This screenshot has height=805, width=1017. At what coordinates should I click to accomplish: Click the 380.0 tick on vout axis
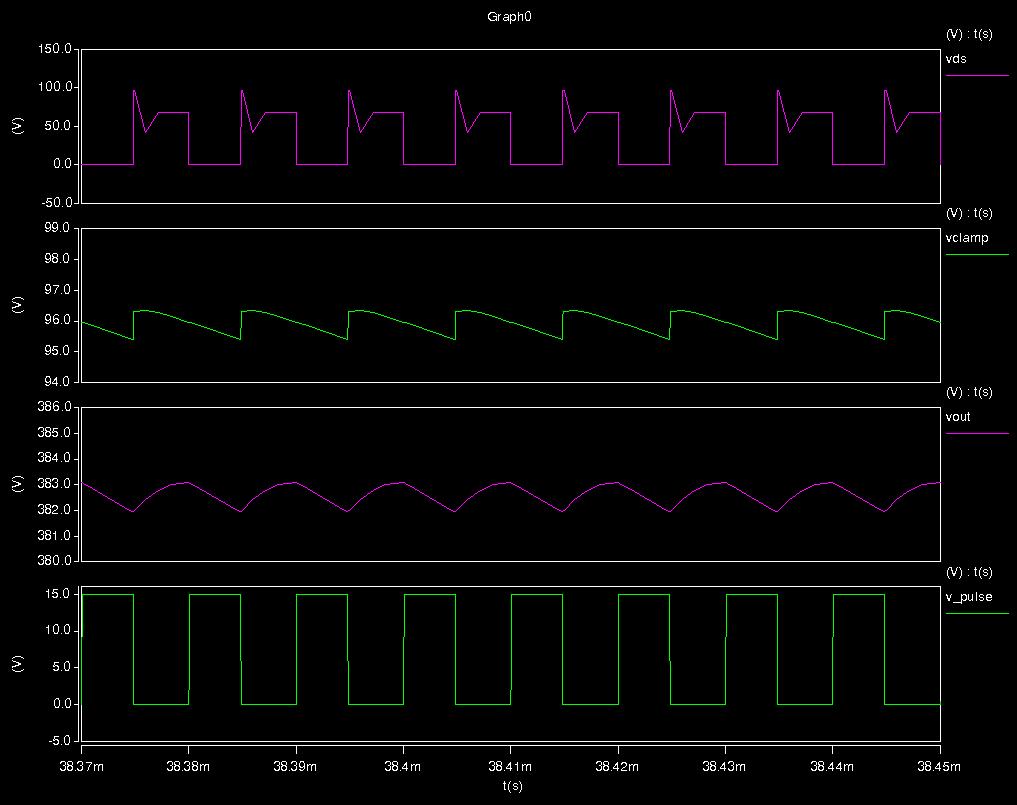tap(55, 561)
